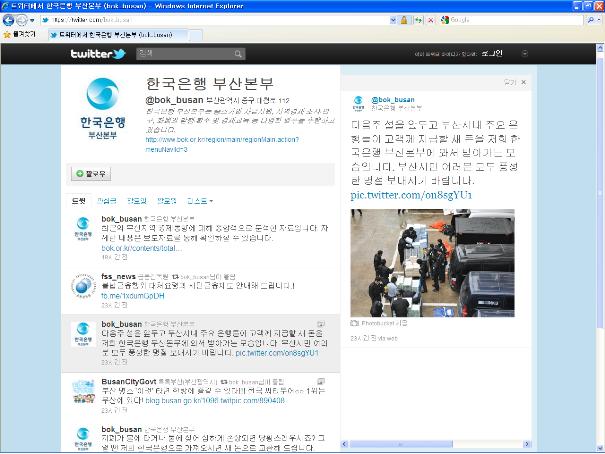Click the small avatar in detail panel
Image resolution: width=605 pixels, height=454 pixels.
click(358, 103)
